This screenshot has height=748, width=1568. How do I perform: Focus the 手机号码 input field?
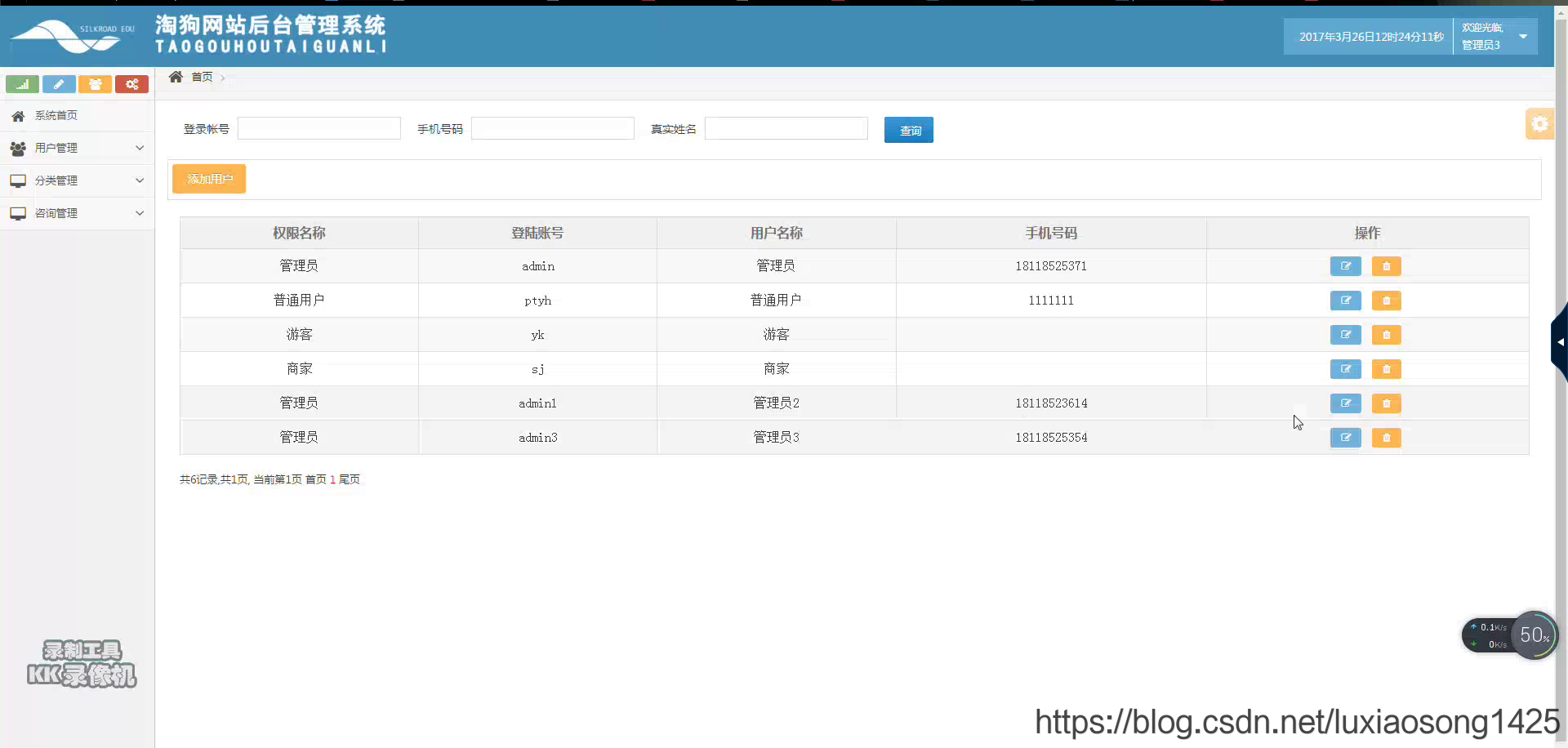pos(553,128)
